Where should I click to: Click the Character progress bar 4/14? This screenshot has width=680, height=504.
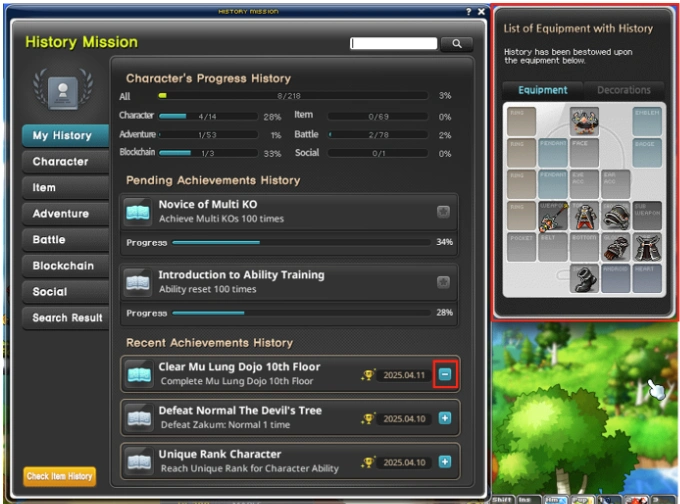[x=208, y=116]
